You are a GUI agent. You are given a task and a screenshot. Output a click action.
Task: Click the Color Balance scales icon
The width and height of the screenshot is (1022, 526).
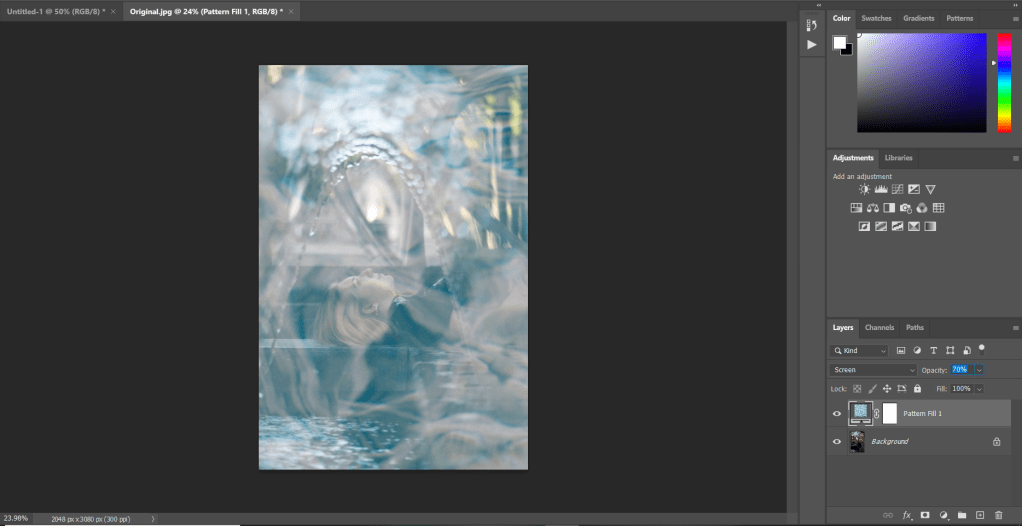click(x=872, y=208)
